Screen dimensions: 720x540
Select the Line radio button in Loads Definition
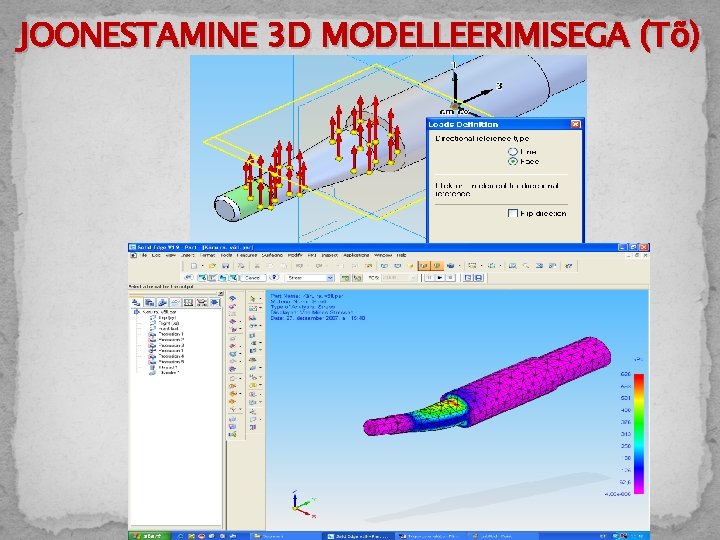513,152
